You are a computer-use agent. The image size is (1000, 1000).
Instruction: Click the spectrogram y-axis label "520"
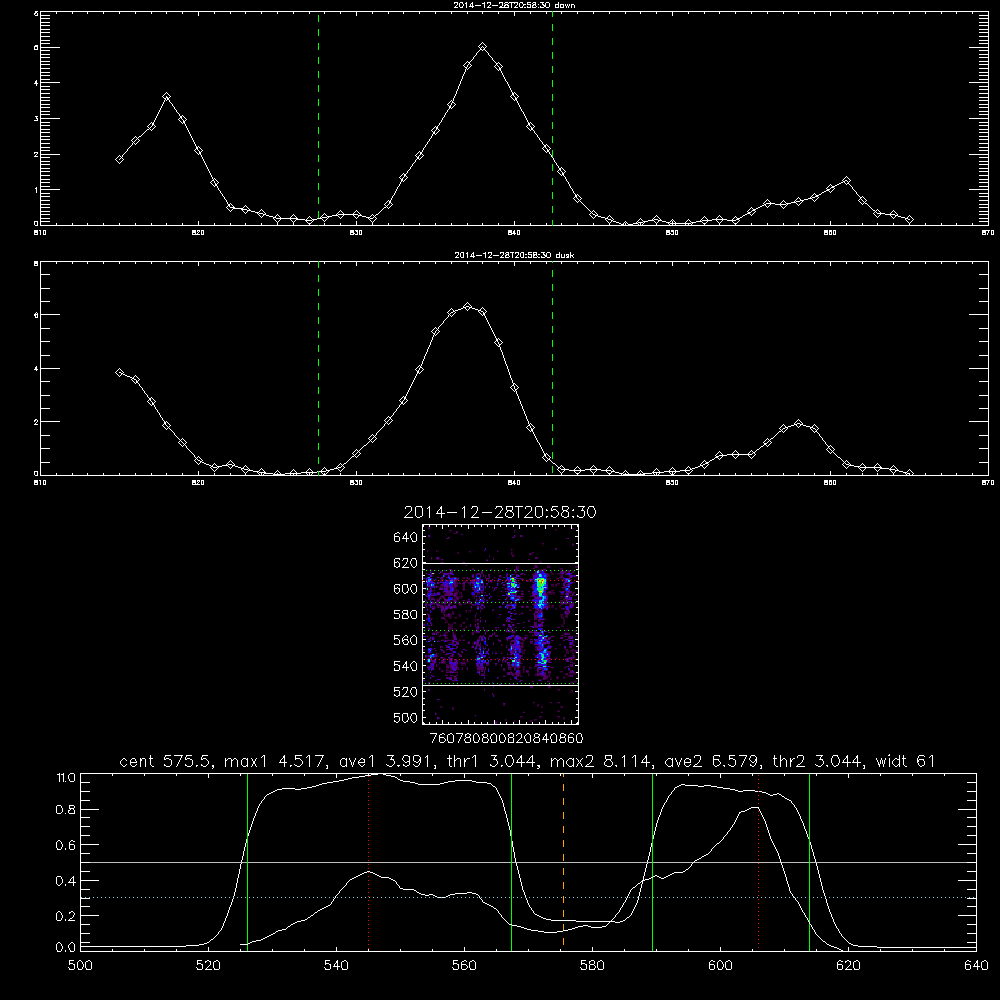click(406, 692)
